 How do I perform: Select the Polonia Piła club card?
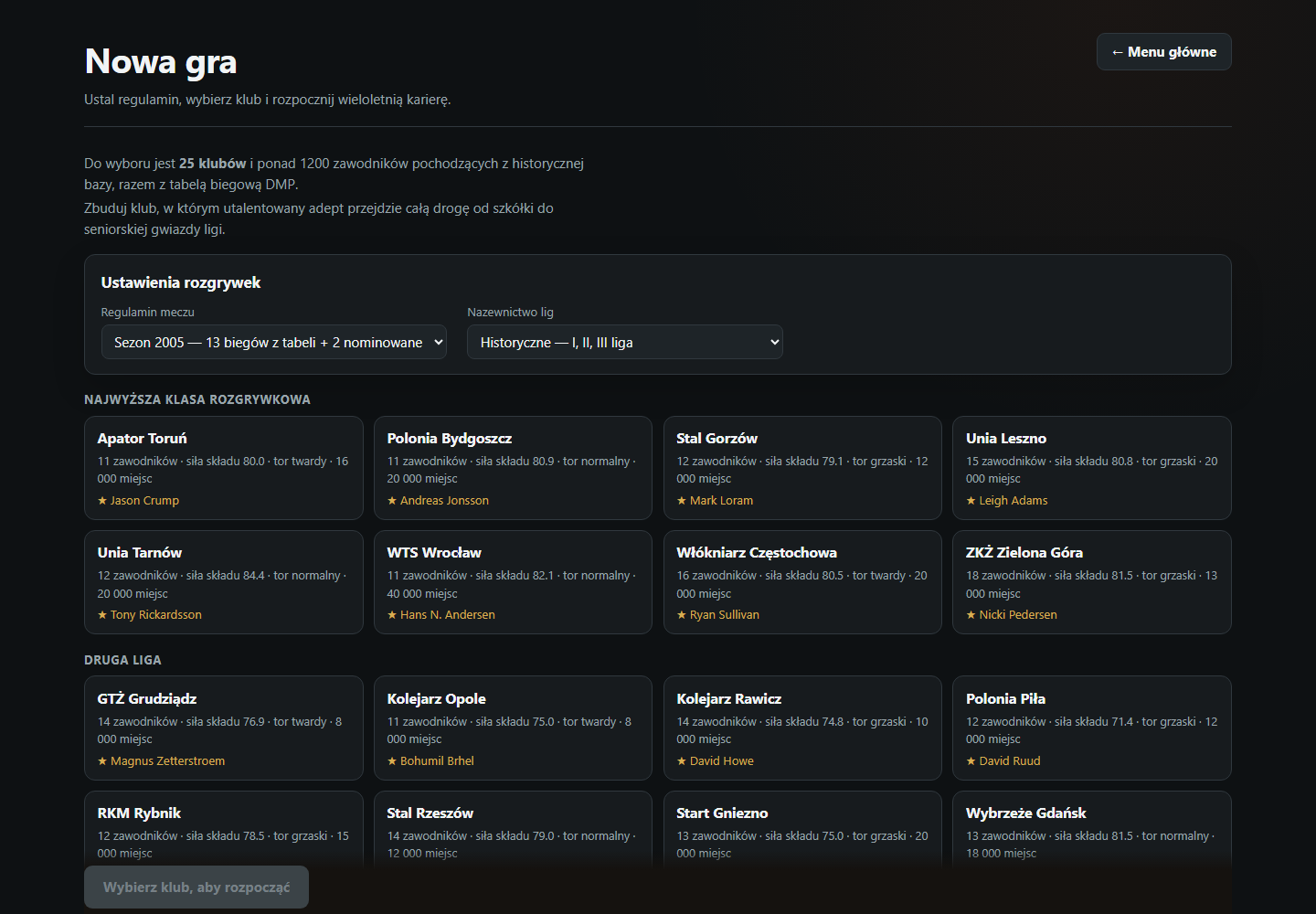(1092, 728)
